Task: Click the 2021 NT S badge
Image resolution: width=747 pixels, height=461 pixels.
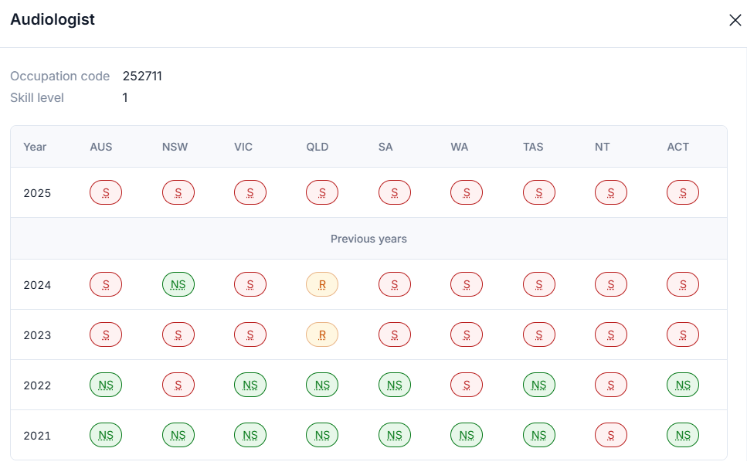Action: click(x=611, y=435)
